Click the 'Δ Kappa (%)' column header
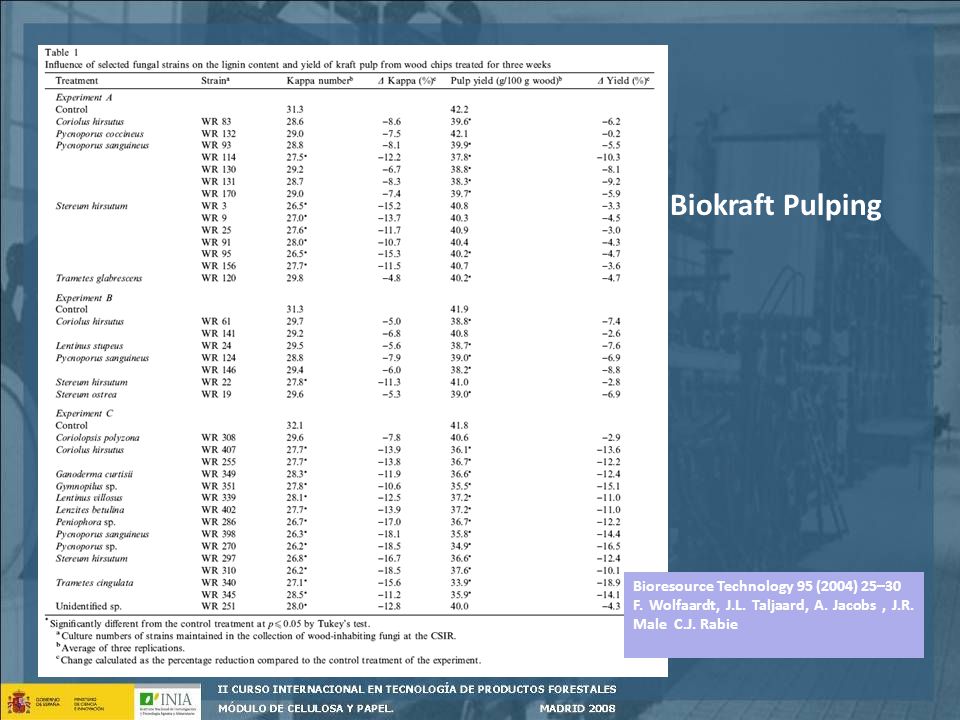The image size is (960, 720). point(407,80)
